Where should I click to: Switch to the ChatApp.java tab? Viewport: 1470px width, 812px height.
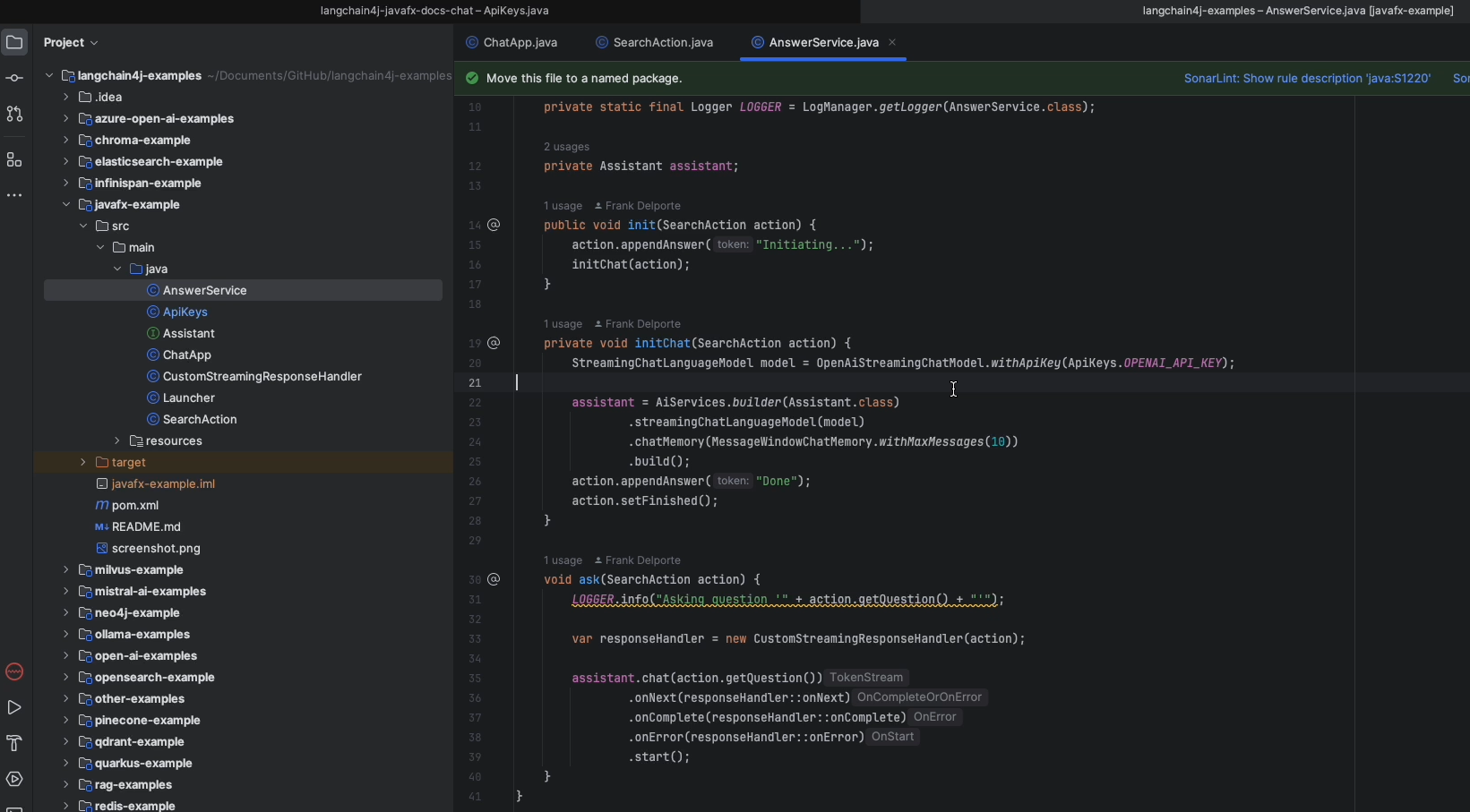click(x=511, y=42)
